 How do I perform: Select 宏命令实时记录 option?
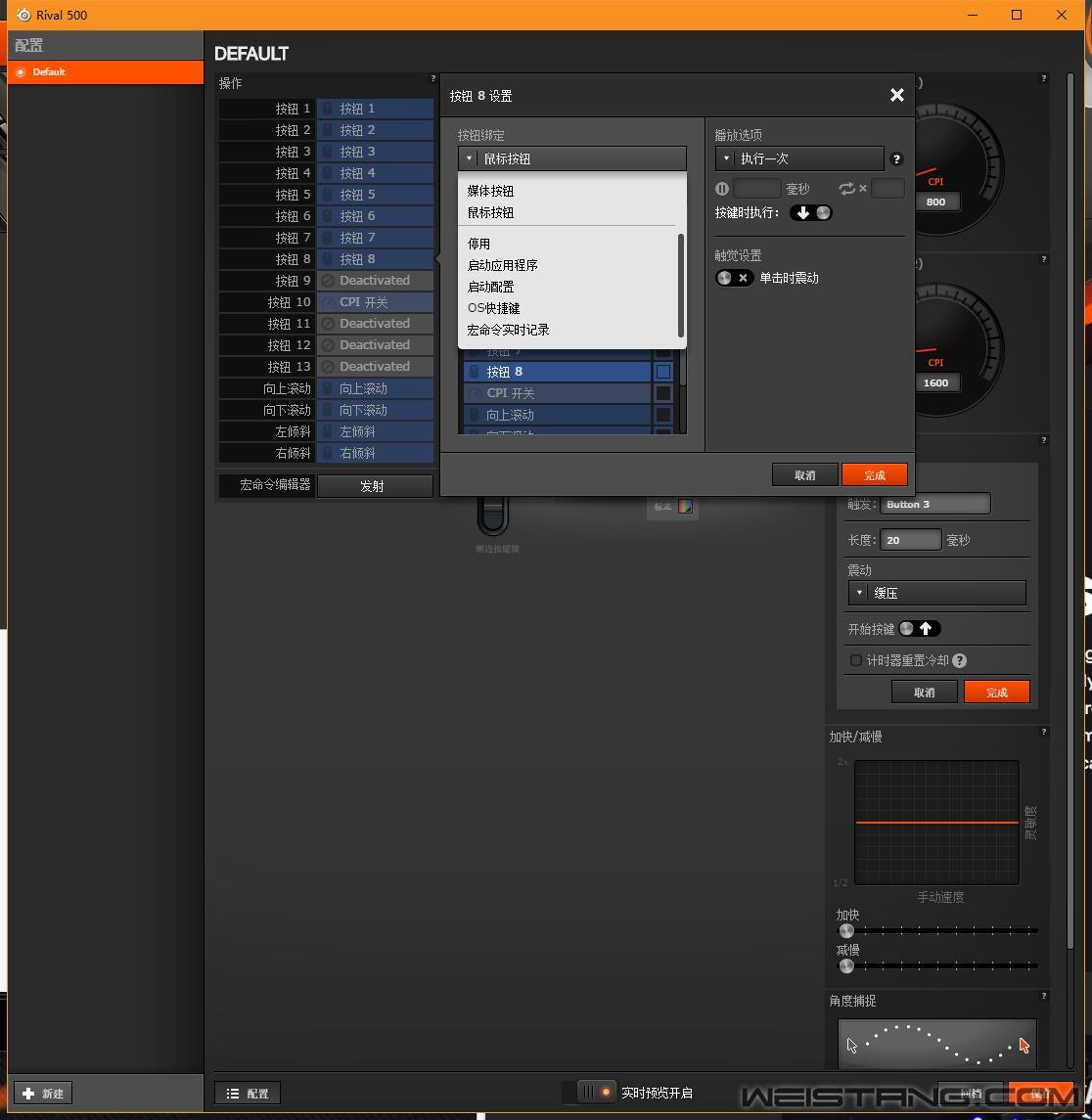click(x=508, y=330)
